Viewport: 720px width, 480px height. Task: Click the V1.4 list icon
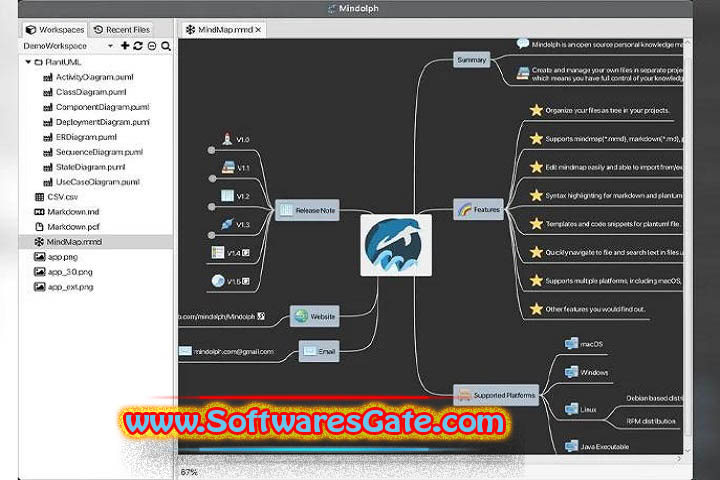(218, 253)
